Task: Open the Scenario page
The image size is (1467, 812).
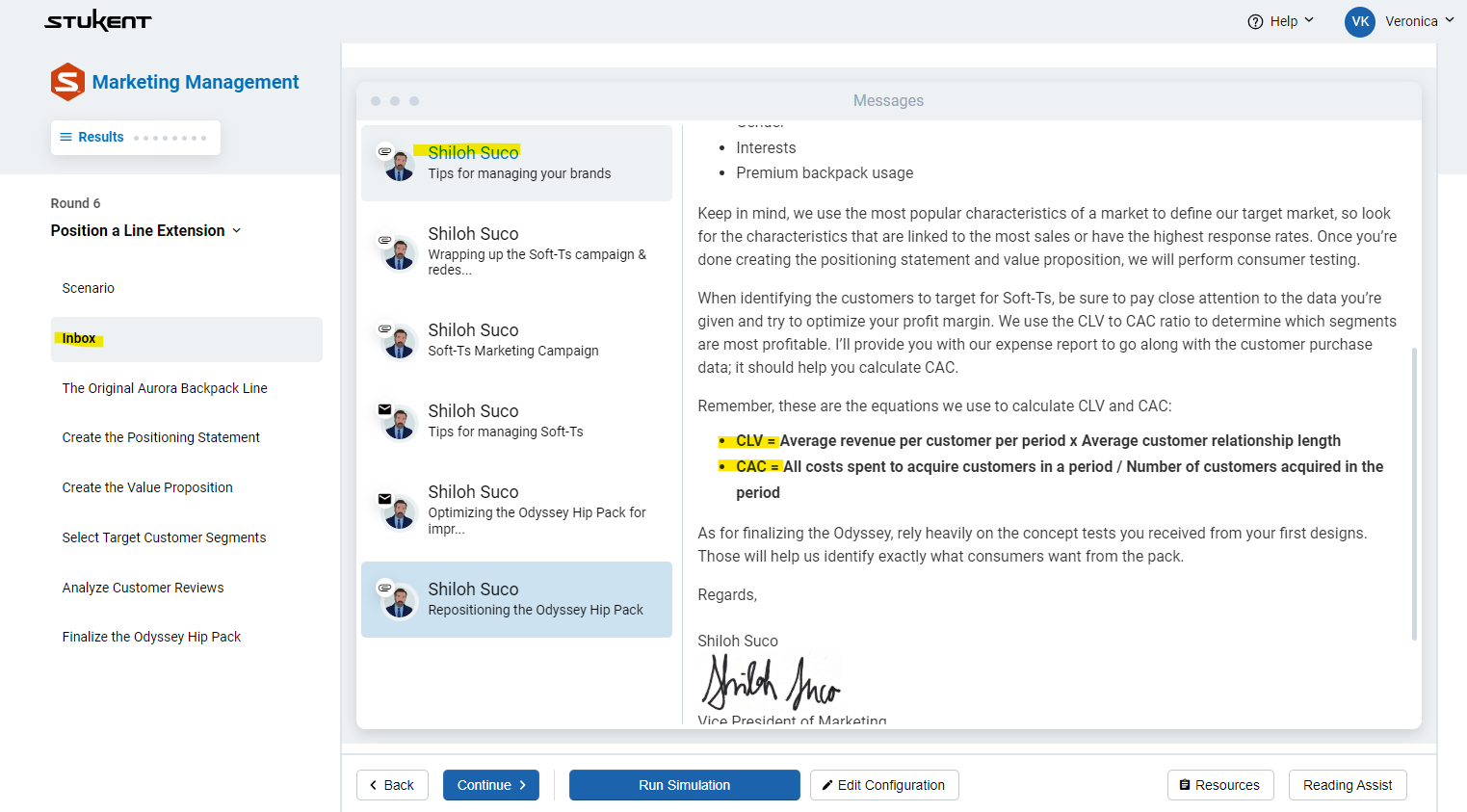Action: coord(89,288)
